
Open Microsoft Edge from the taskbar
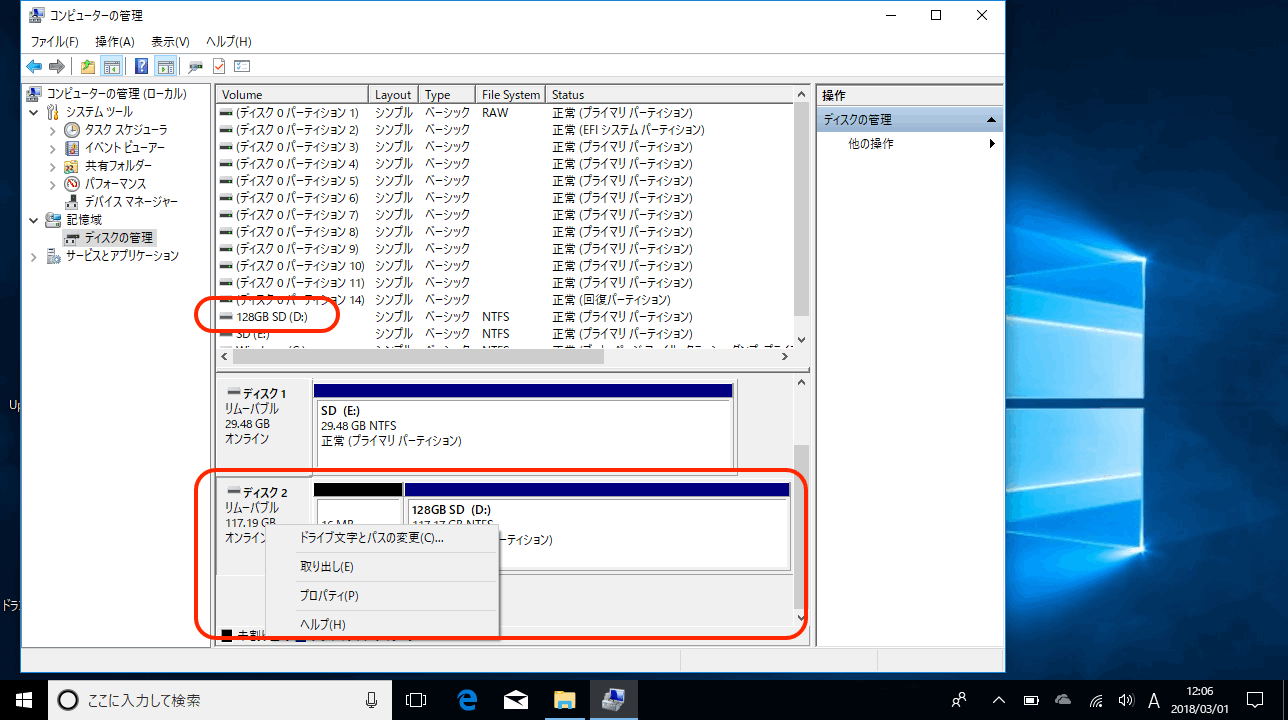click(x=467, y=699)
